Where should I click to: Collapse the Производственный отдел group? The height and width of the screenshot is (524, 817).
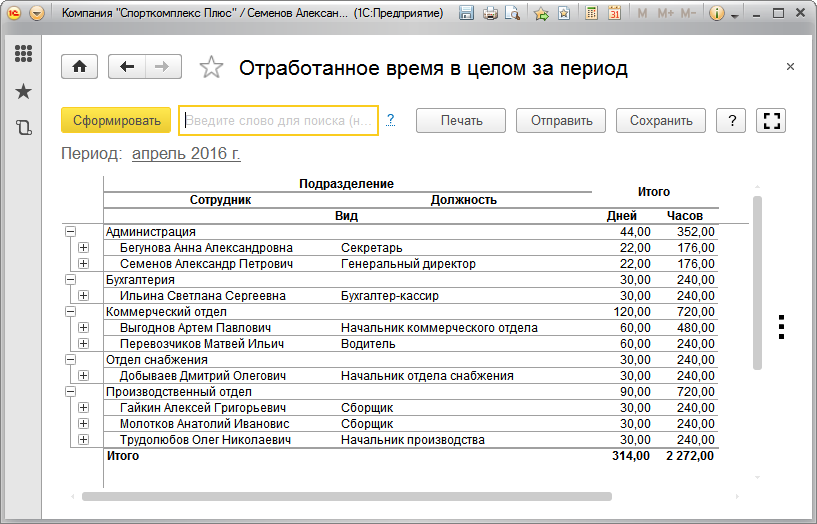[x=70, y=392]
